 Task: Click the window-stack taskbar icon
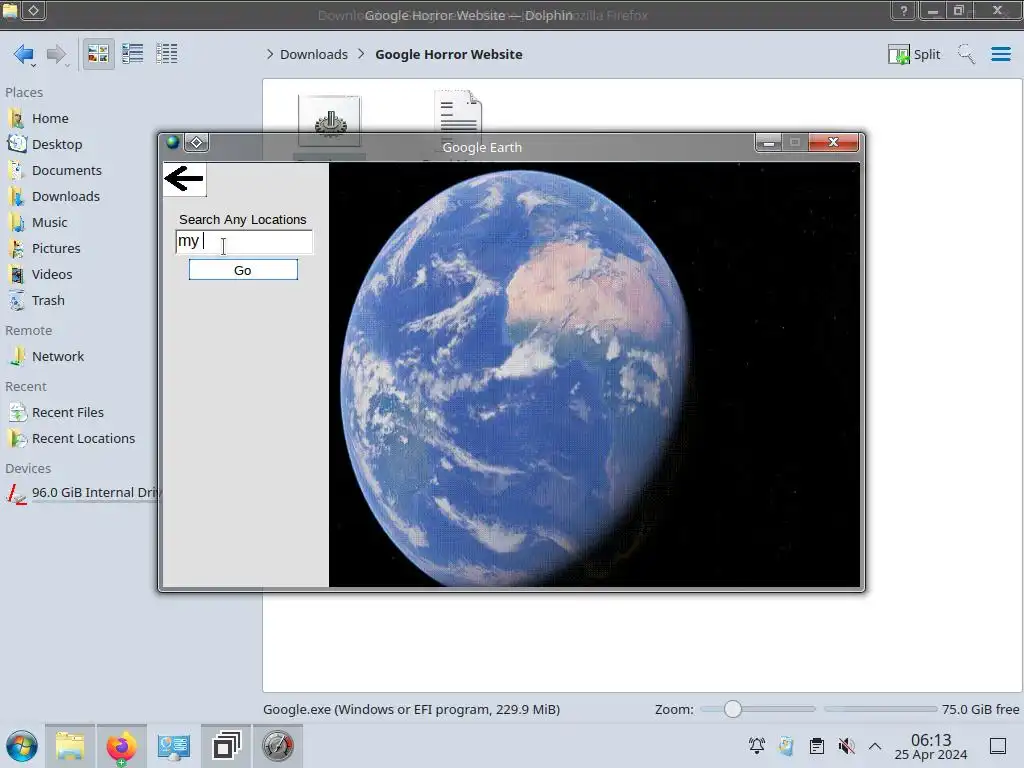click(226, 746)
